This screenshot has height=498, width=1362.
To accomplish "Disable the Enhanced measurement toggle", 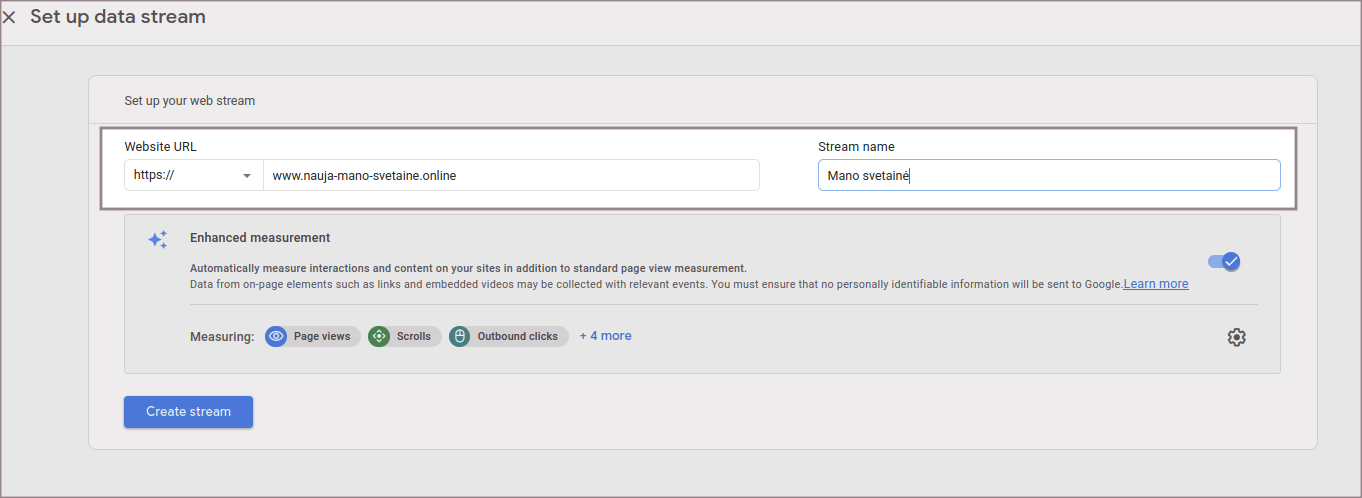I will (x=1224, y=261).
